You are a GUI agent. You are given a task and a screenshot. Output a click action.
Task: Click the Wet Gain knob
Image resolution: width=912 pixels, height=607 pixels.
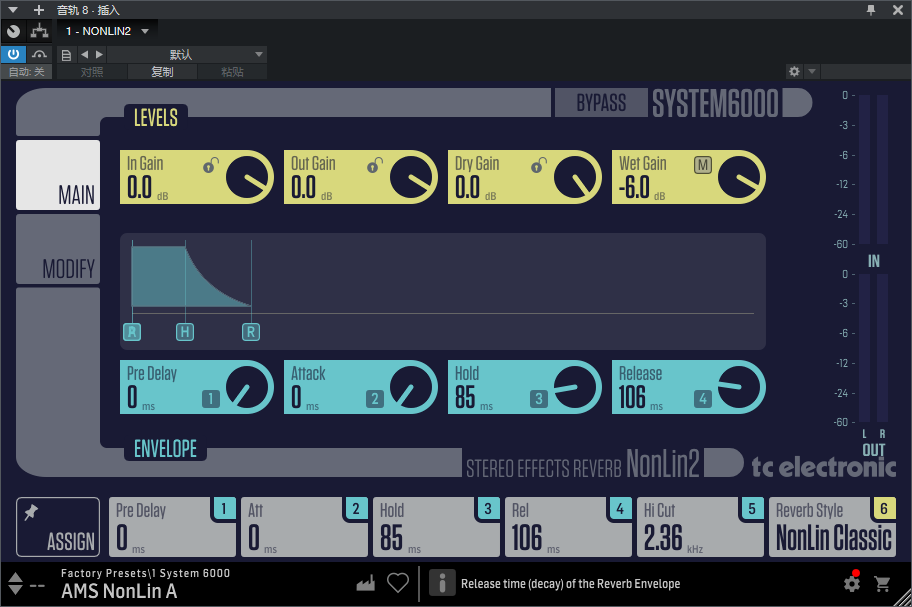(x=740, y=177)
